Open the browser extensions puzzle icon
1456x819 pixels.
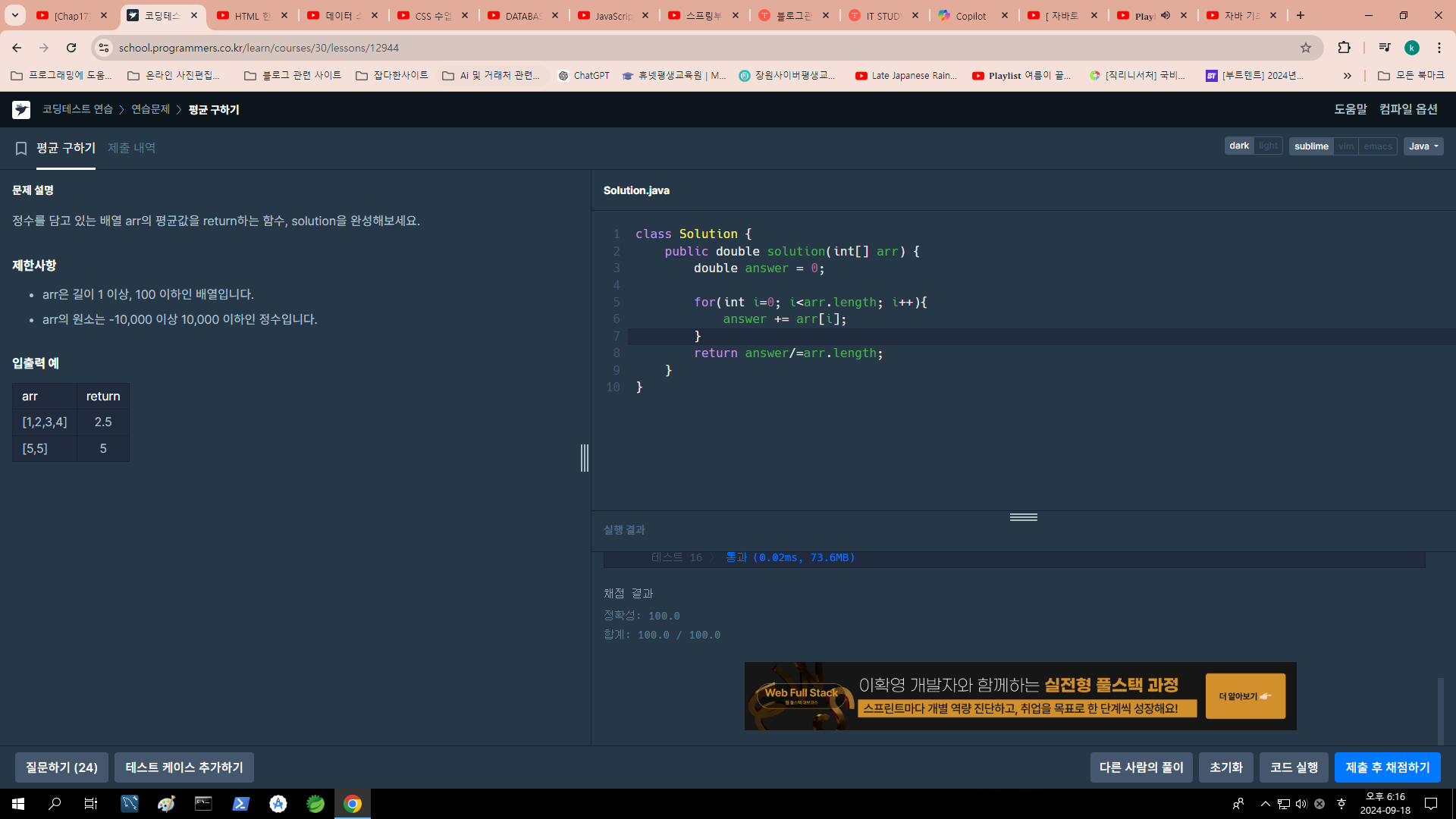pos(1344,48)
